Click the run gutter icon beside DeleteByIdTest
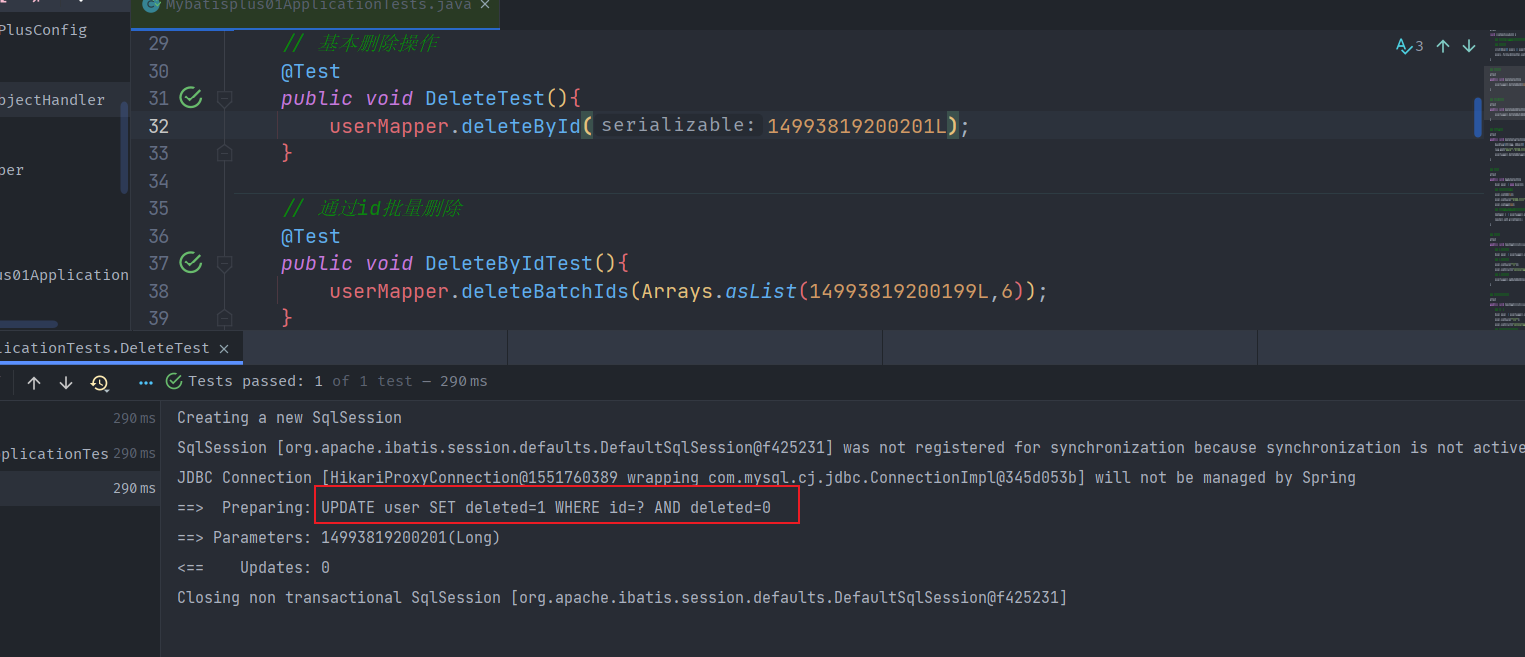Image resolution: width=1525 pixels, height=657 pixels. click(190, 263)
